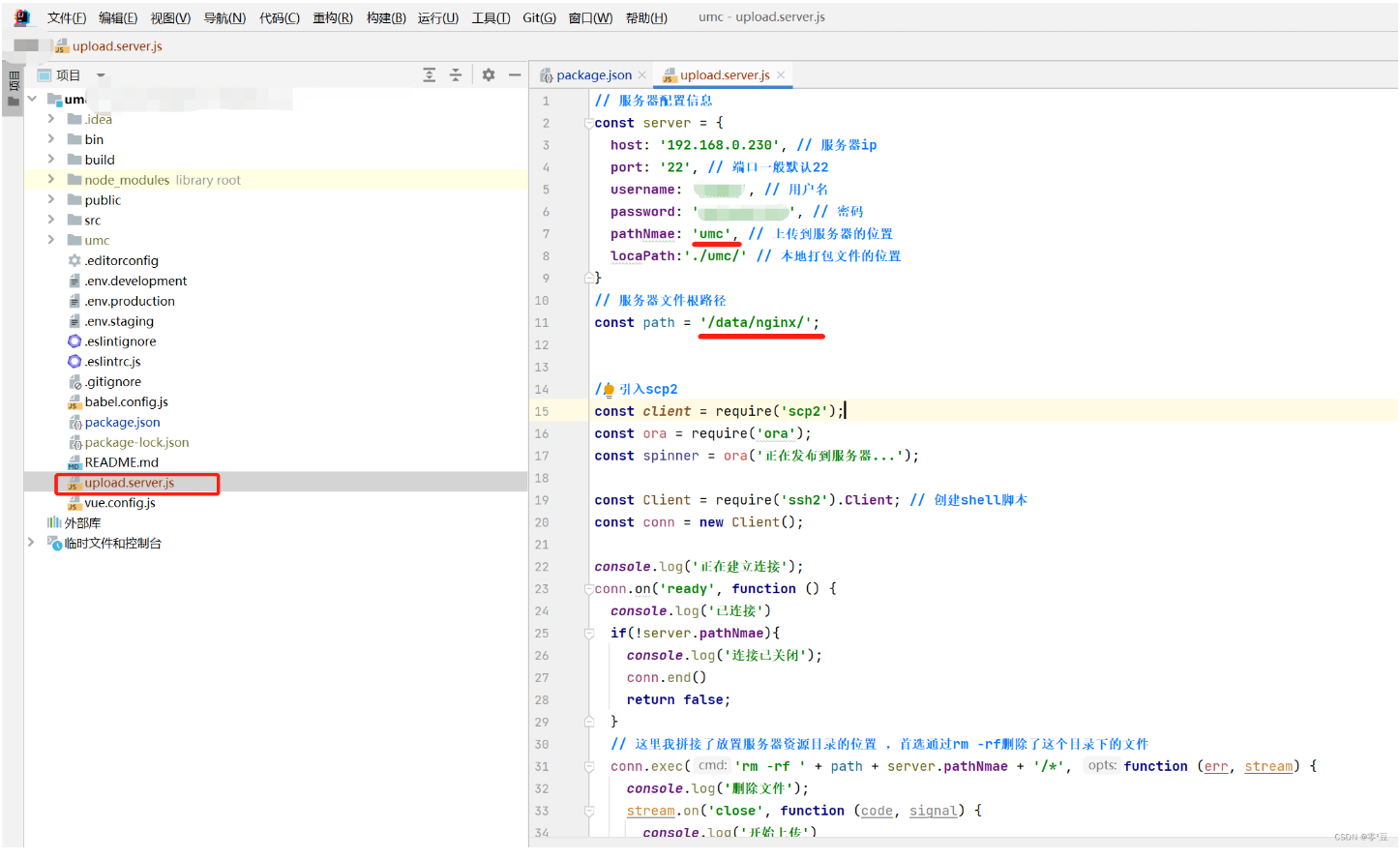This screenshot has width=1400, height=859.
Task: Expand the node_modules folder
Action: 51,180
